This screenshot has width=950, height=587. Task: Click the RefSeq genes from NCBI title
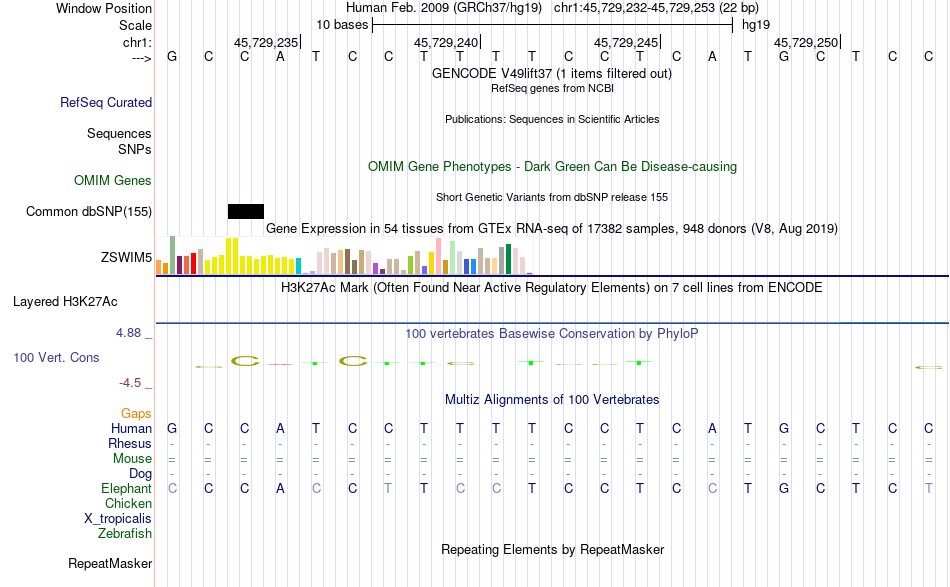click(x=553, y=88)
